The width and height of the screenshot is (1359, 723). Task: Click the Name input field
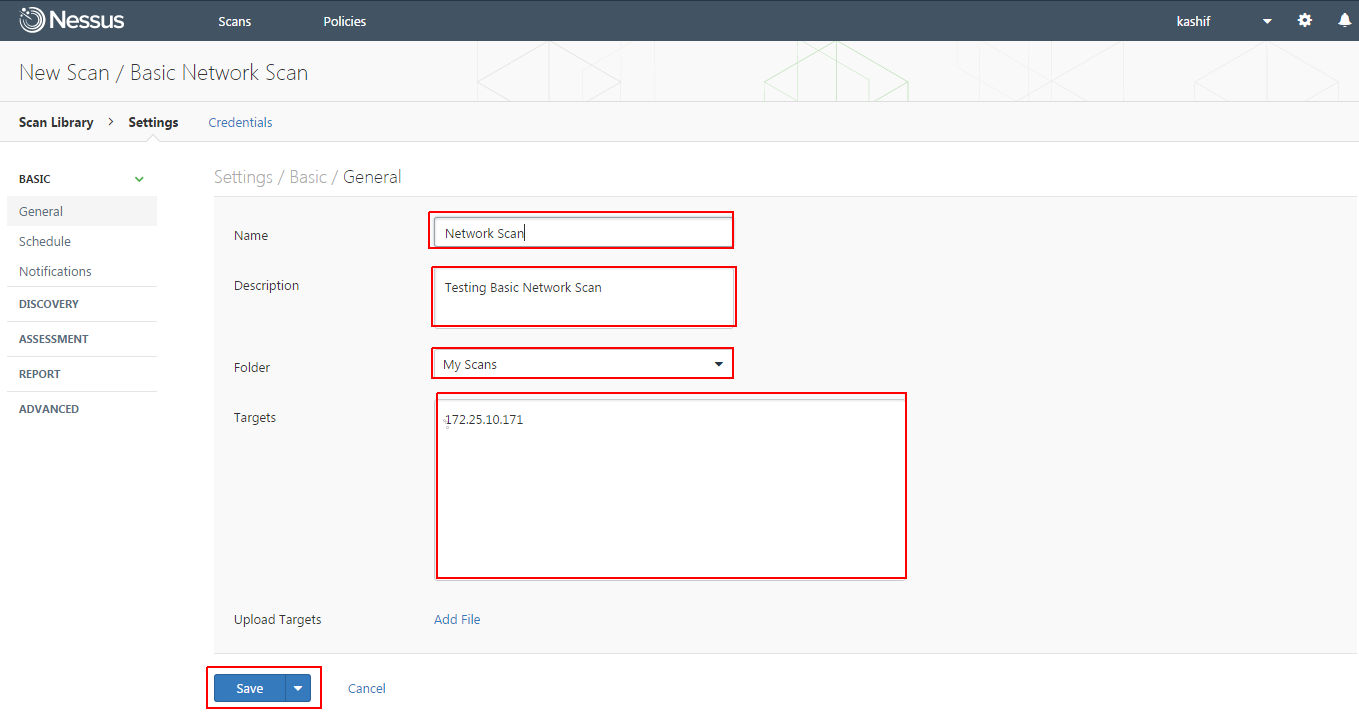tap(582, 232)
